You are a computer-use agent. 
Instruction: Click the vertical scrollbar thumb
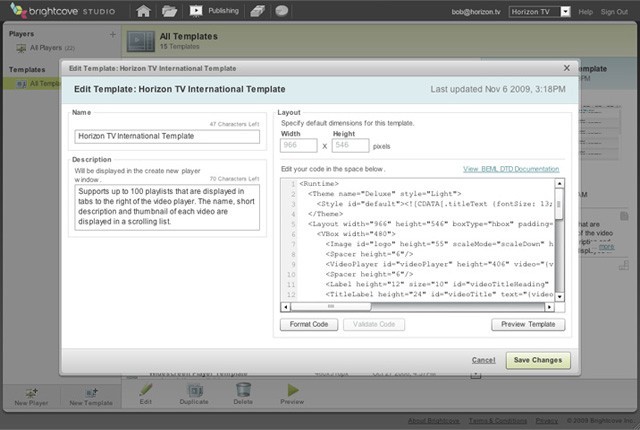pyautogui.click(x=559, y=204)
